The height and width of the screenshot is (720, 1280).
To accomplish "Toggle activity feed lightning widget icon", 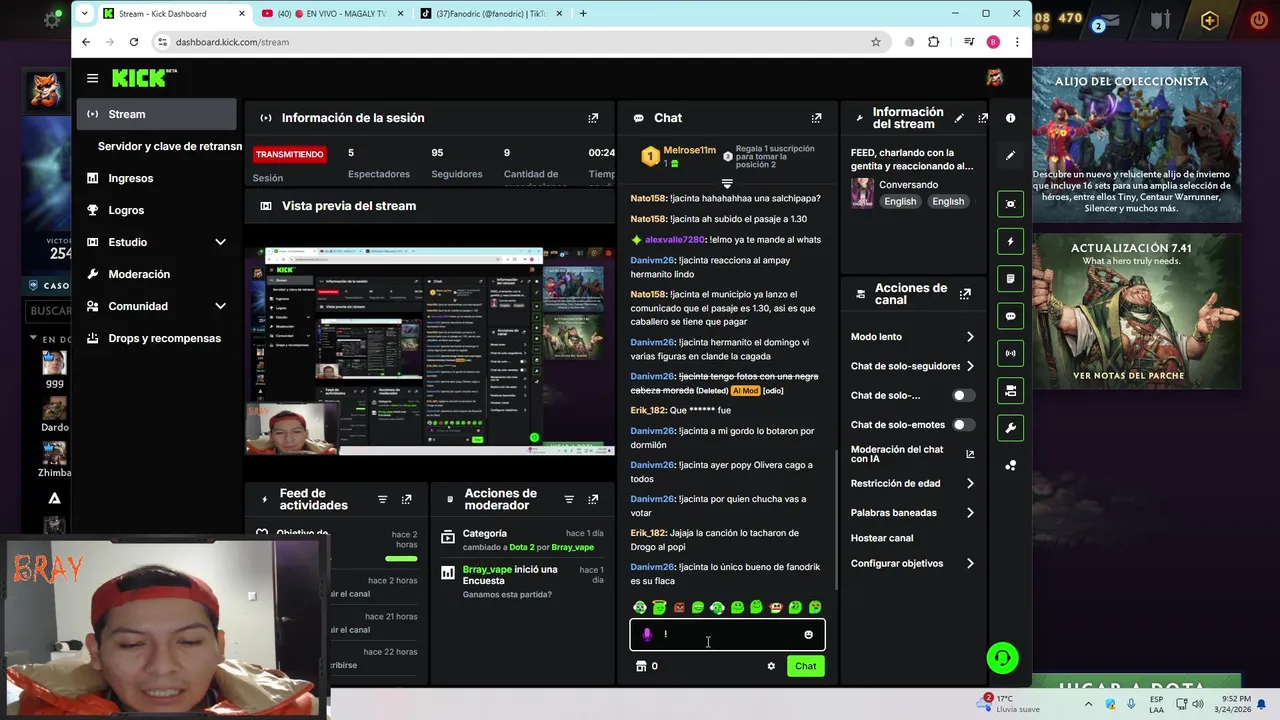I will (x=1010, y=241).
